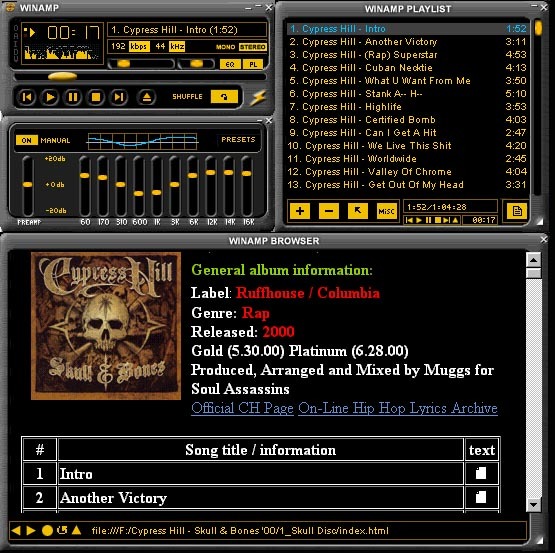Click the mini play button in playlist
The width and height of the screenshot is (555, 553).
tap(419, 220)
